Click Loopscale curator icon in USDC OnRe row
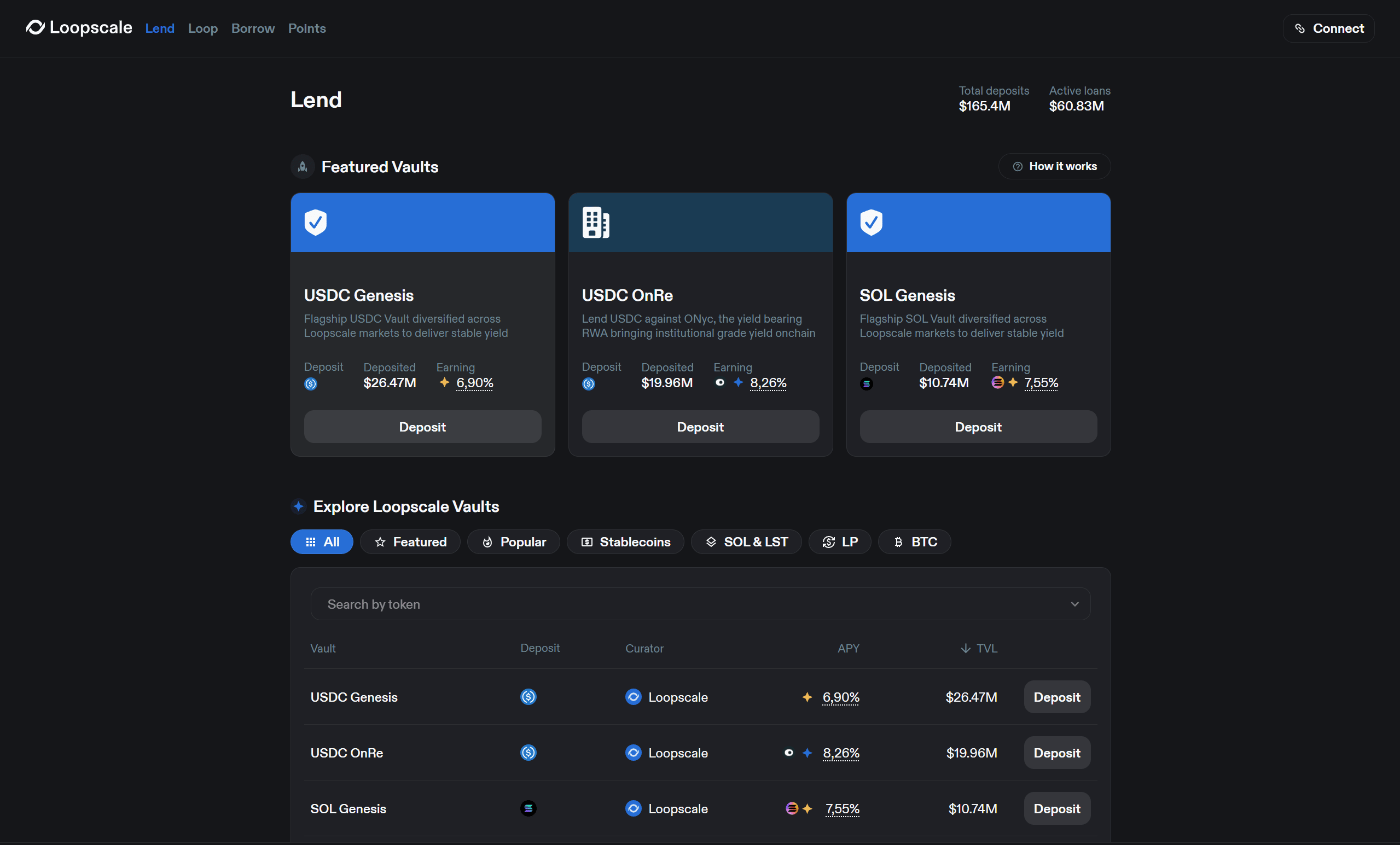The width and height of the screenshot is (1400, 845). tap(633, 753)
